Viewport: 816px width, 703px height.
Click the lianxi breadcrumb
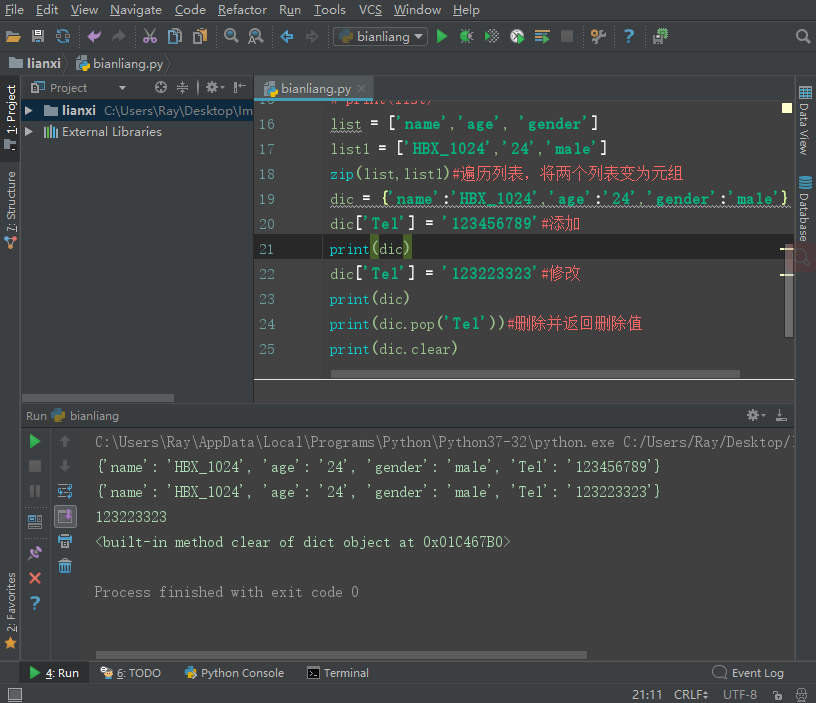point(35,63)
